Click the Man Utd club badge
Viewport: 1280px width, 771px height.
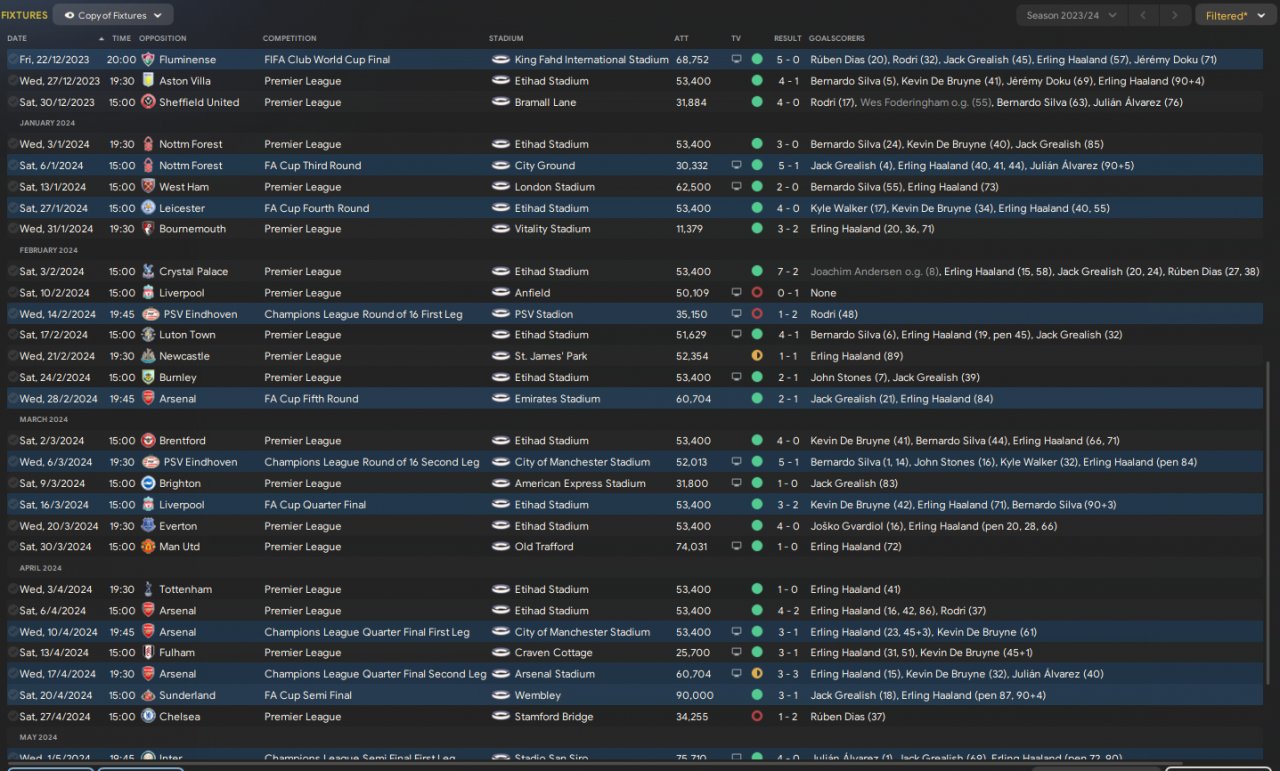(148, 547)
